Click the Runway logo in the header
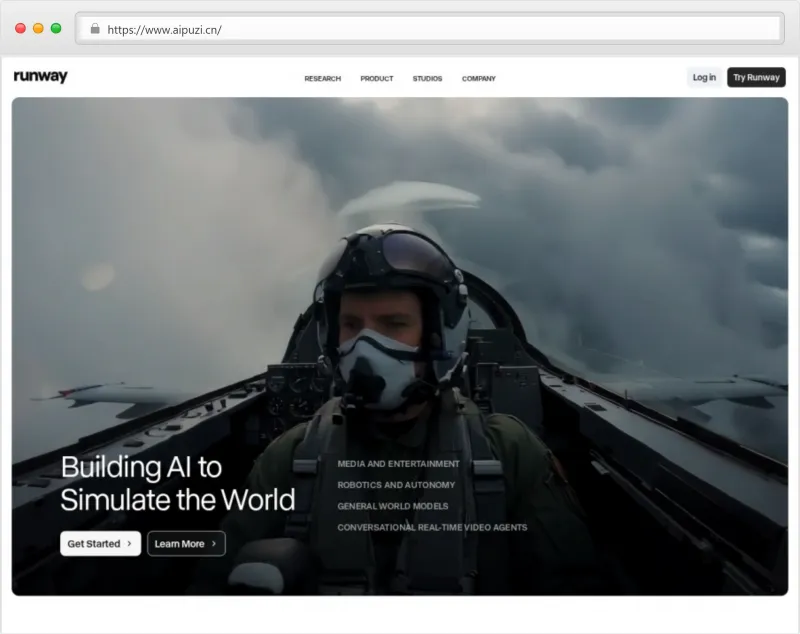This screenshot has width=800, height=634. (41, 77)
